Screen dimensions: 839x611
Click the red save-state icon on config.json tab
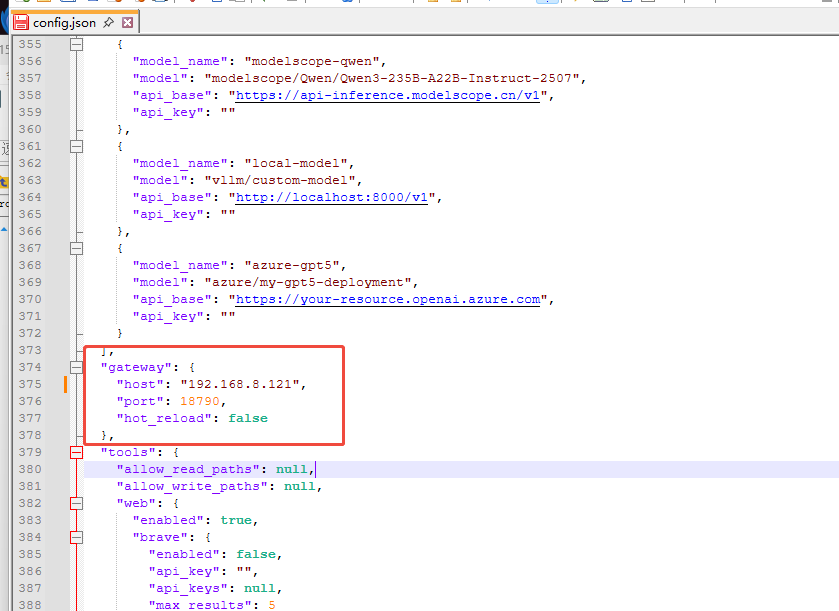21,21
